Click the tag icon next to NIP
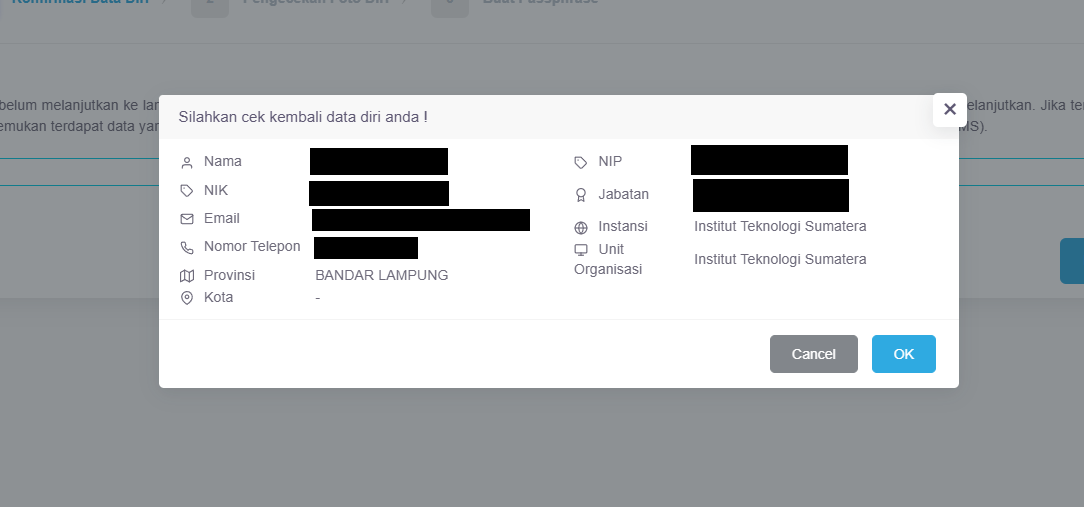Screen dimensions: 1084x507 click(581, 163)
